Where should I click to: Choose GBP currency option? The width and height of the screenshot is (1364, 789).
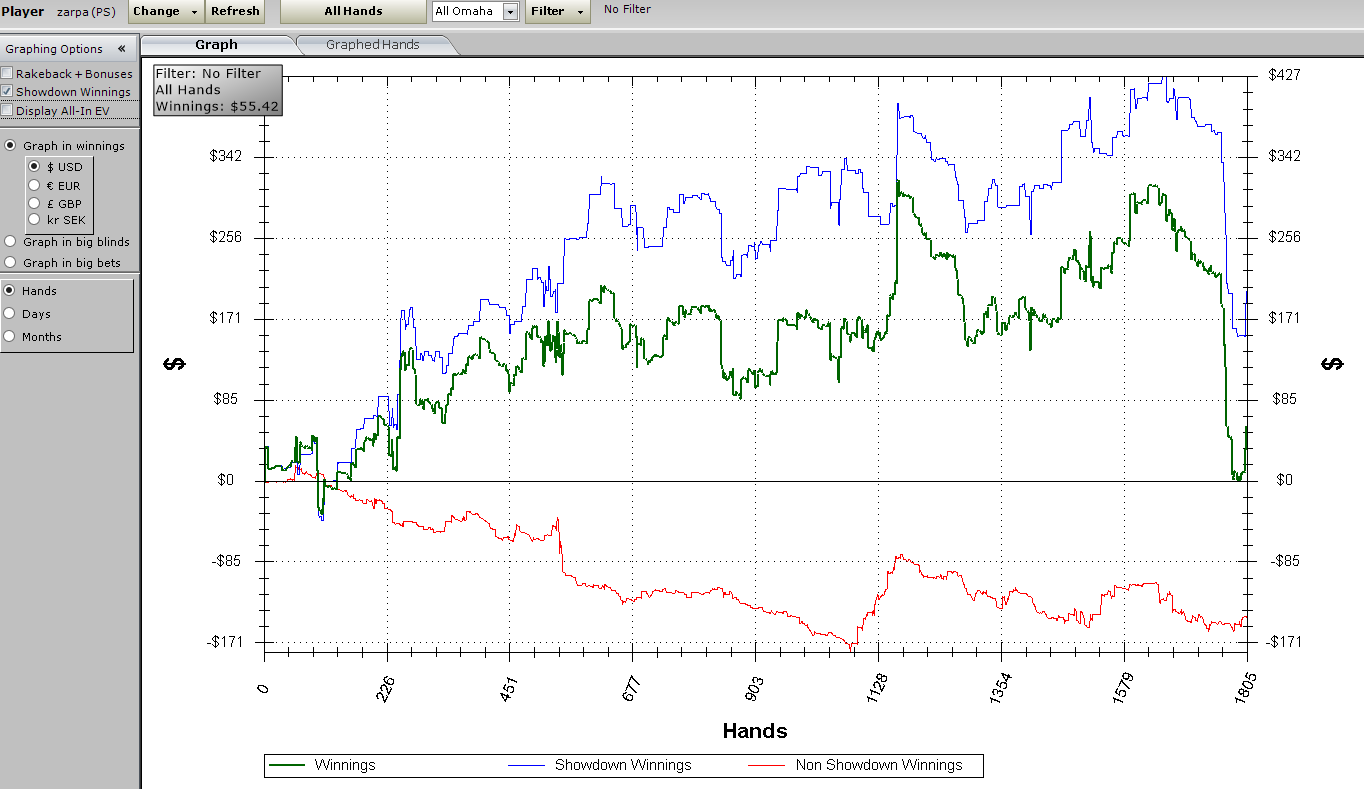pos(34,203)
